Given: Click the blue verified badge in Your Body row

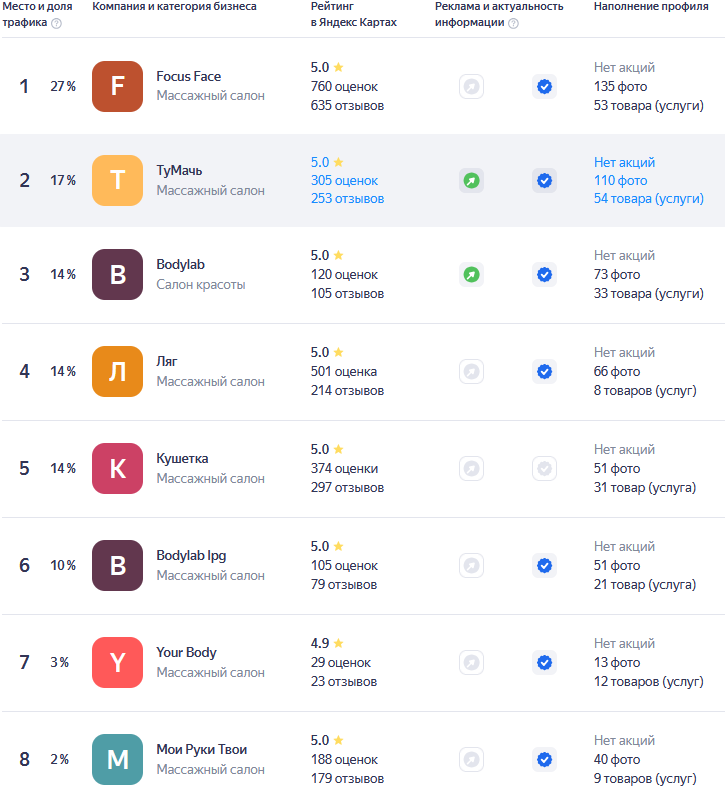Looking at the screenshot, I should [544, 662].
